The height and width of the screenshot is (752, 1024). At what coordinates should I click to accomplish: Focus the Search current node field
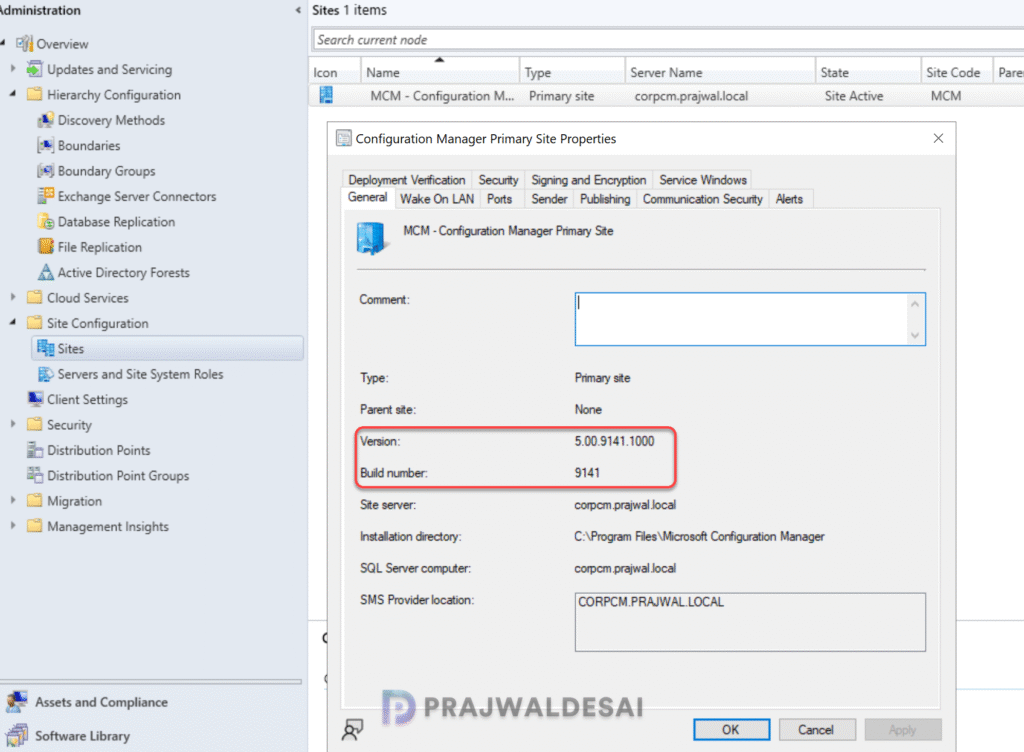[667, 40]
